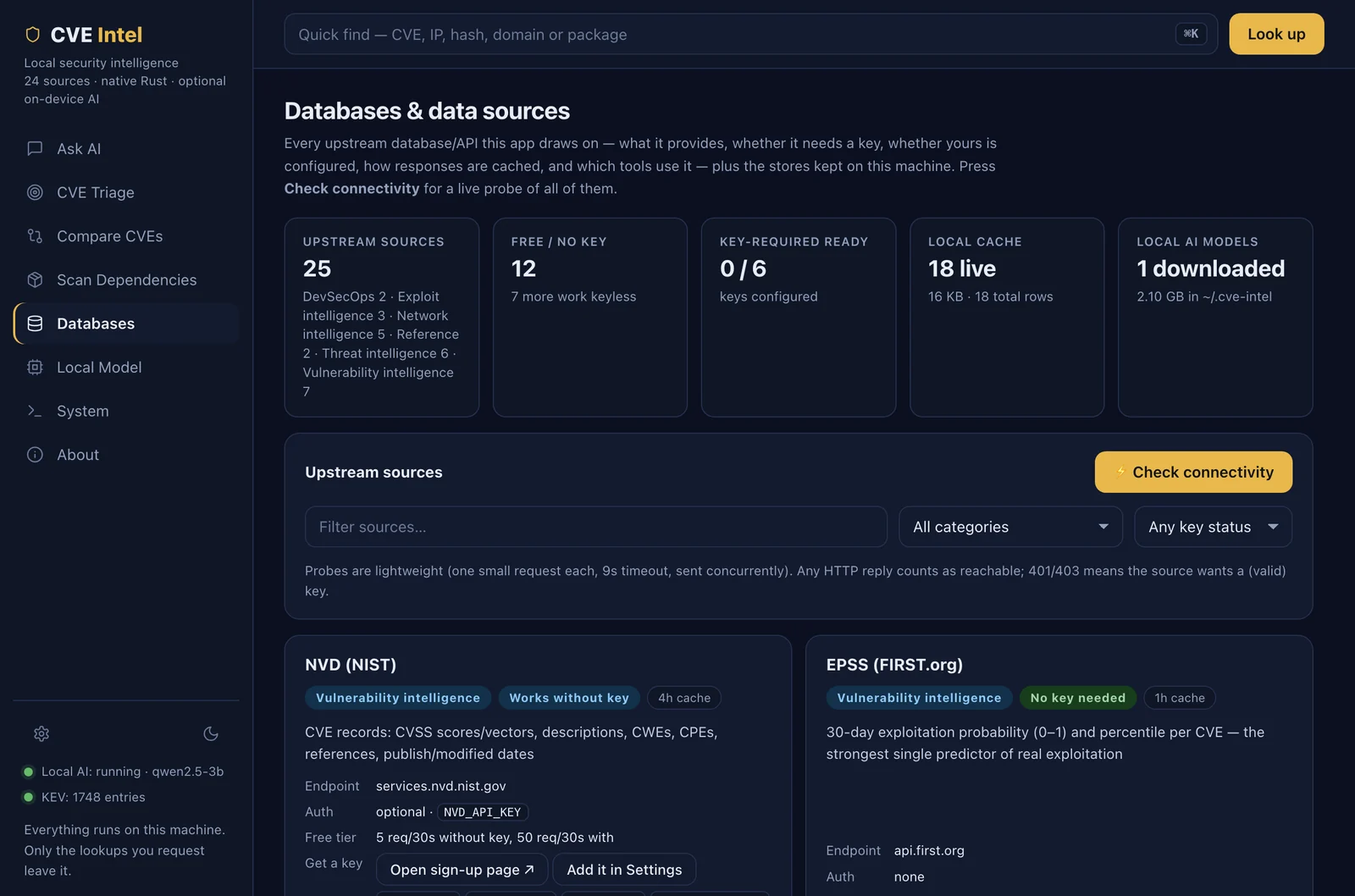The height and width of the screenshot is (896, 1355).
Task: Click the Key-Required Ready 0/6 card
Action: pos(799,318)
